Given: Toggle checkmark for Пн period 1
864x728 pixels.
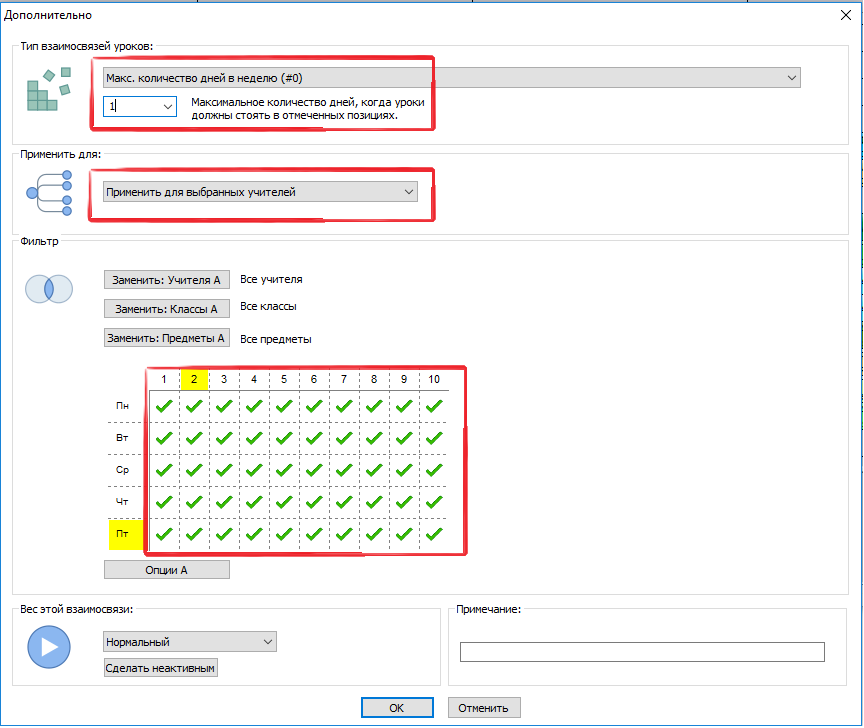Looking at the screenshot, I should pyautogui.click(x=164, y=406).
